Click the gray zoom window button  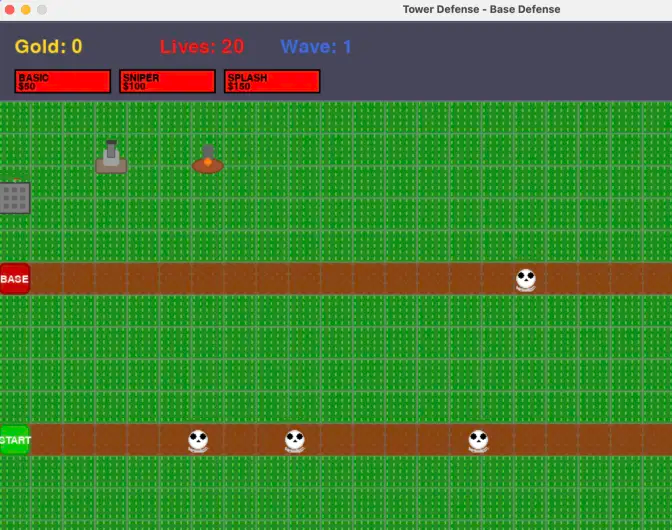[42, 10]
